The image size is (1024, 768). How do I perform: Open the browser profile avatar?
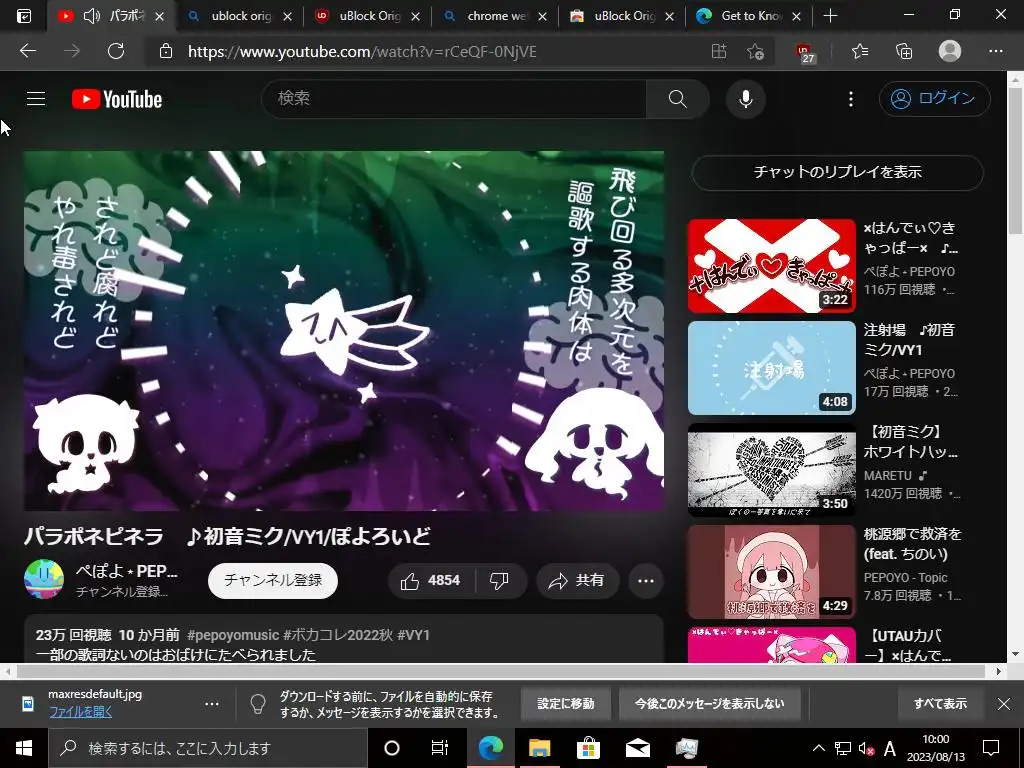pos(950,51)
